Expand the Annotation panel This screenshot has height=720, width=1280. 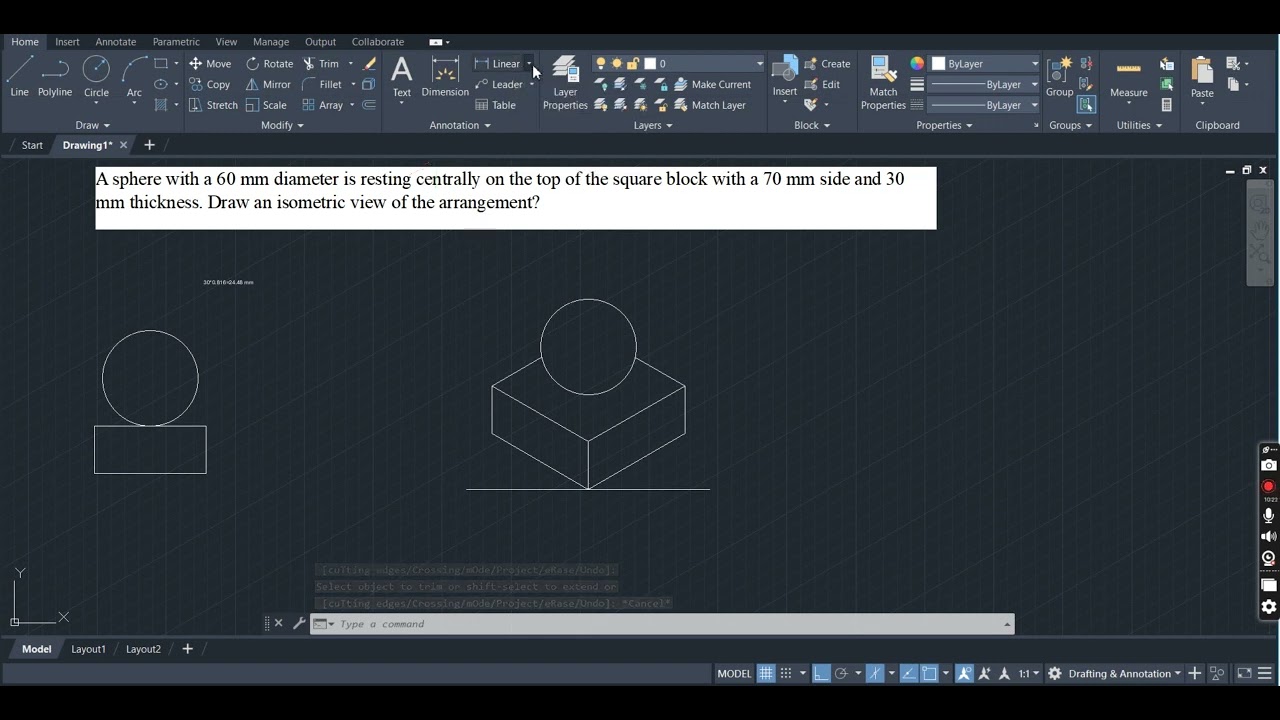[460, 125]
